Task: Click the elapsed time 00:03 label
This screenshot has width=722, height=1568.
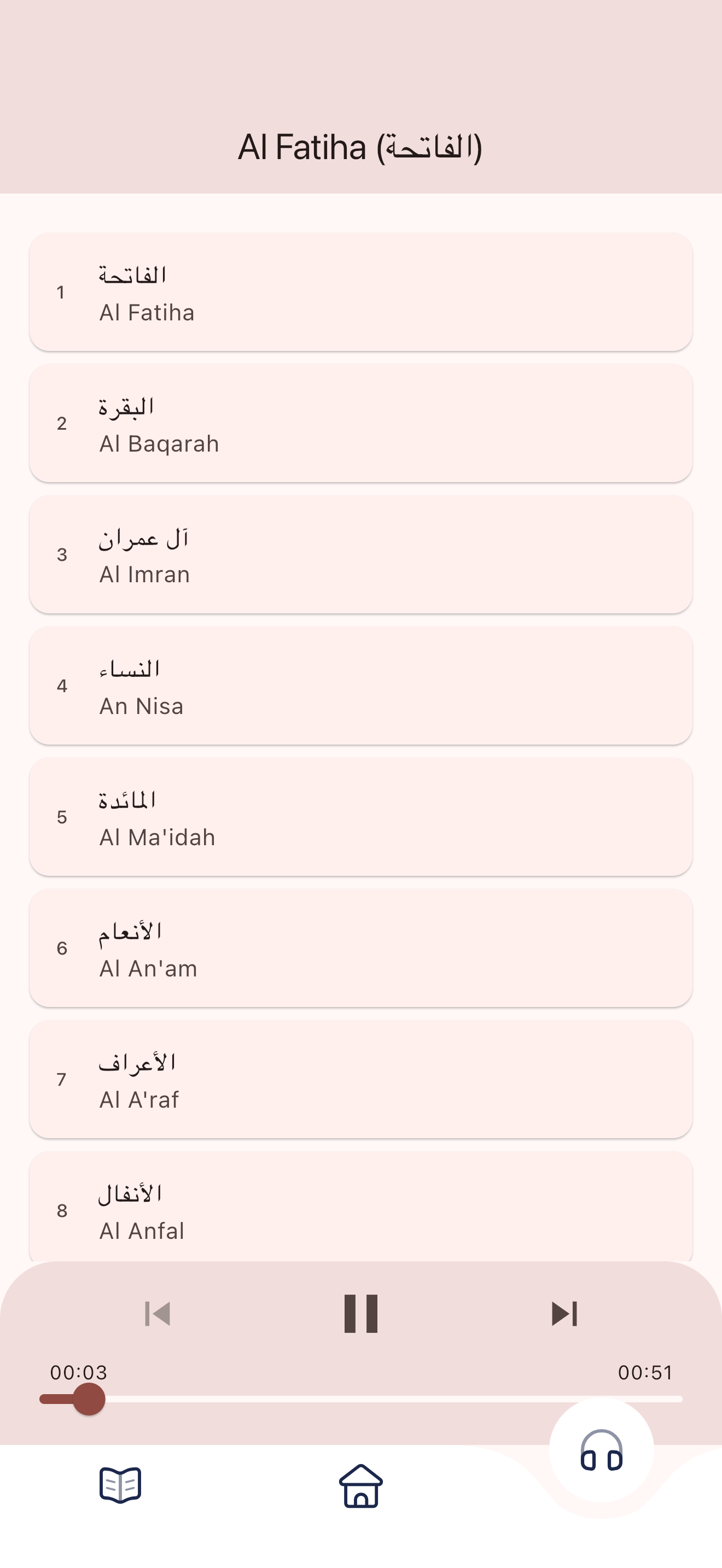Action: (x=79, y=1373)
